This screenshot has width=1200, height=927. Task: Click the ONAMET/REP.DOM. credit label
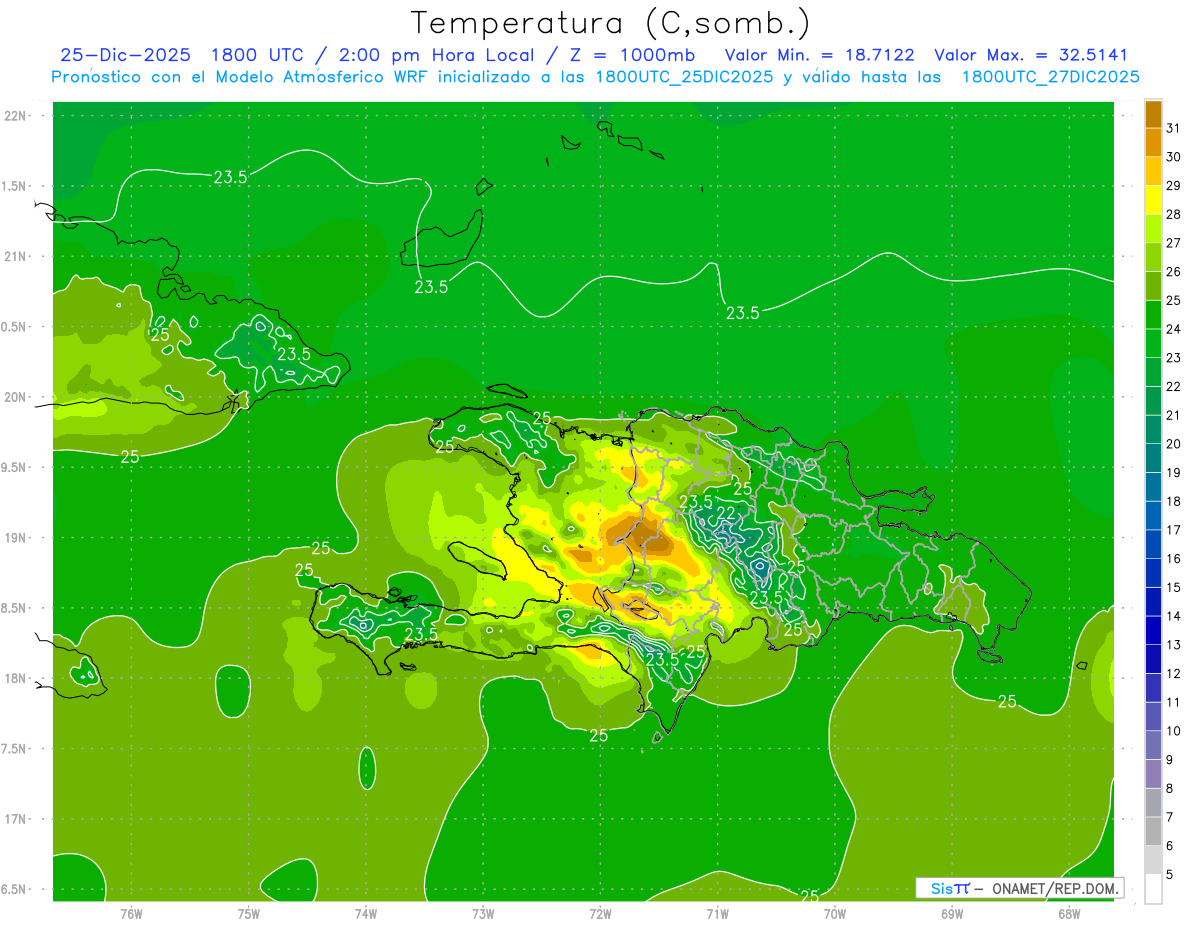(x=1057, y=888)
